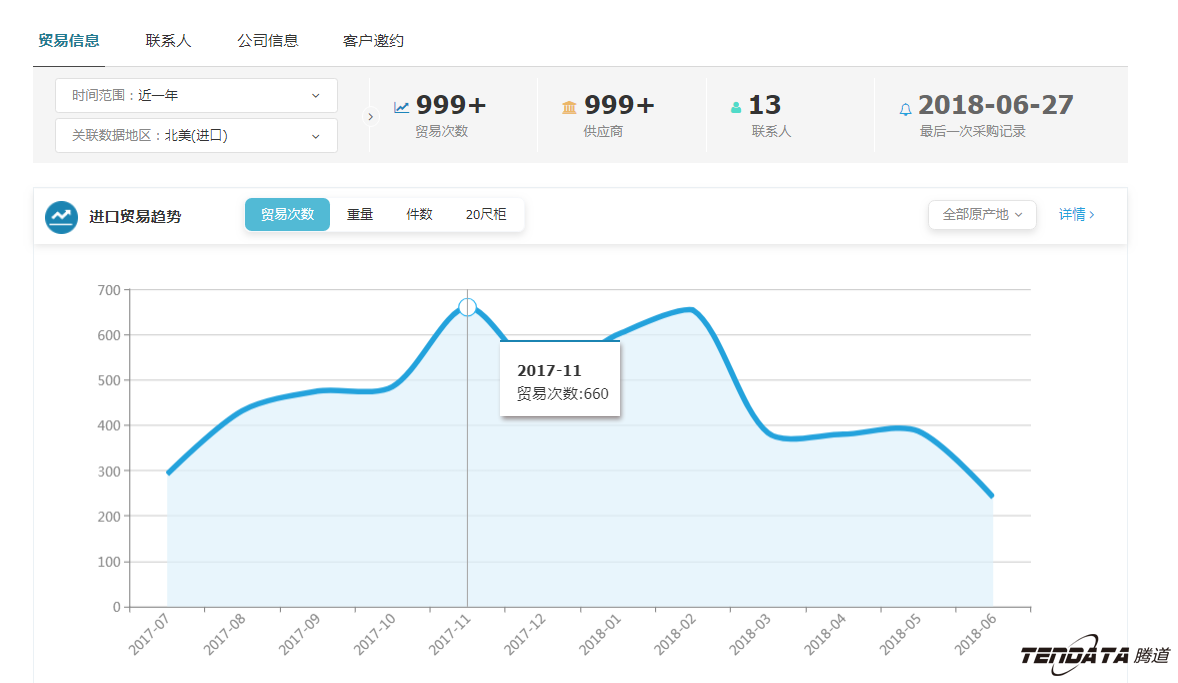1178x683 pixels.
Task: Open the 关联数据地区 dropdown
Action: (x=196, y=136)
